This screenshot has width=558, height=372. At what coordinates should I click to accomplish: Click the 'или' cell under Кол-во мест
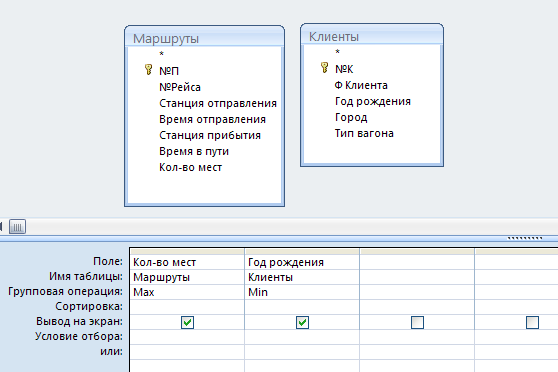(187, 352)
